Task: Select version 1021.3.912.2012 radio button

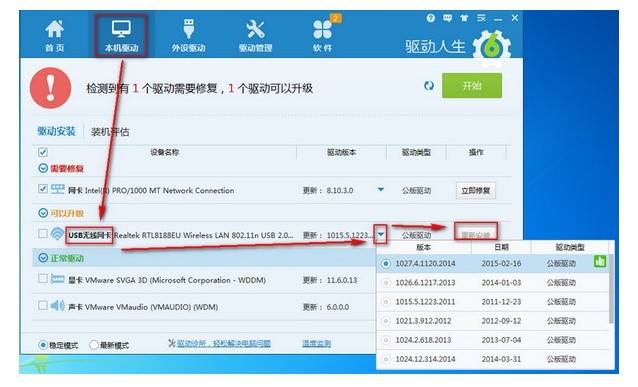Action: pos(386,321)
